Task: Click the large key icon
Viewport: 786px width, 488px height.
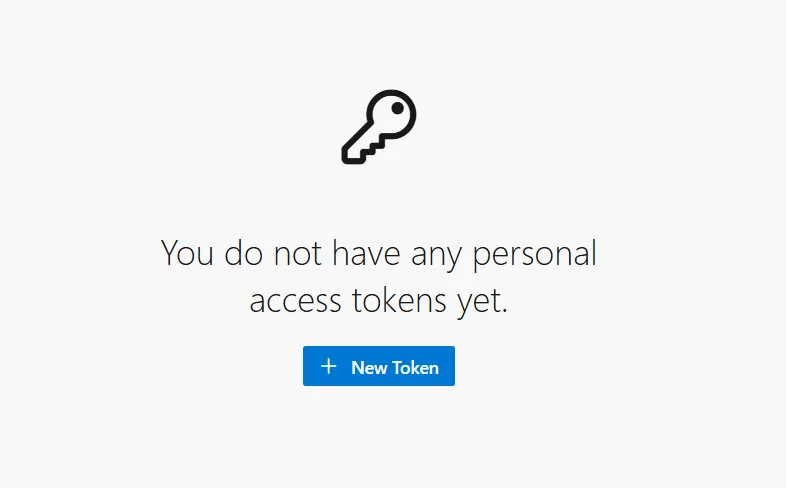Action: tap(378, 127)
